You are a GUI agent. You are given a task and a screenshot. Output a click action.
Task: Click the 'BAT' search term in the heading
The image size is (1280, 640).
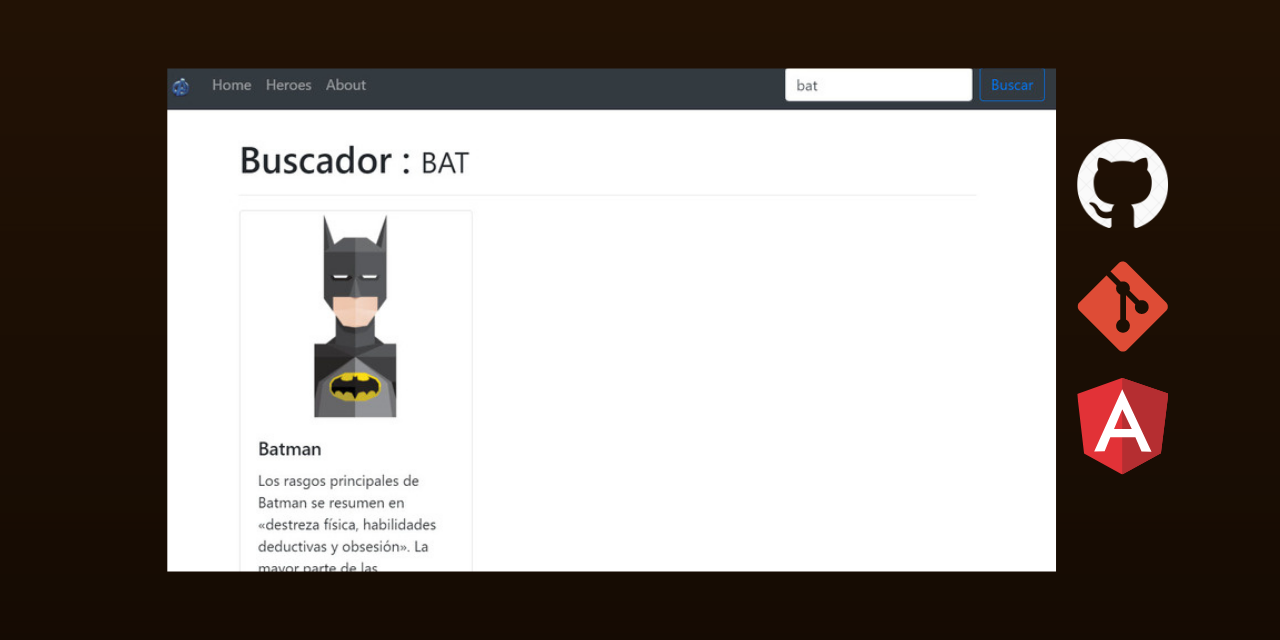tap(444, 162)
